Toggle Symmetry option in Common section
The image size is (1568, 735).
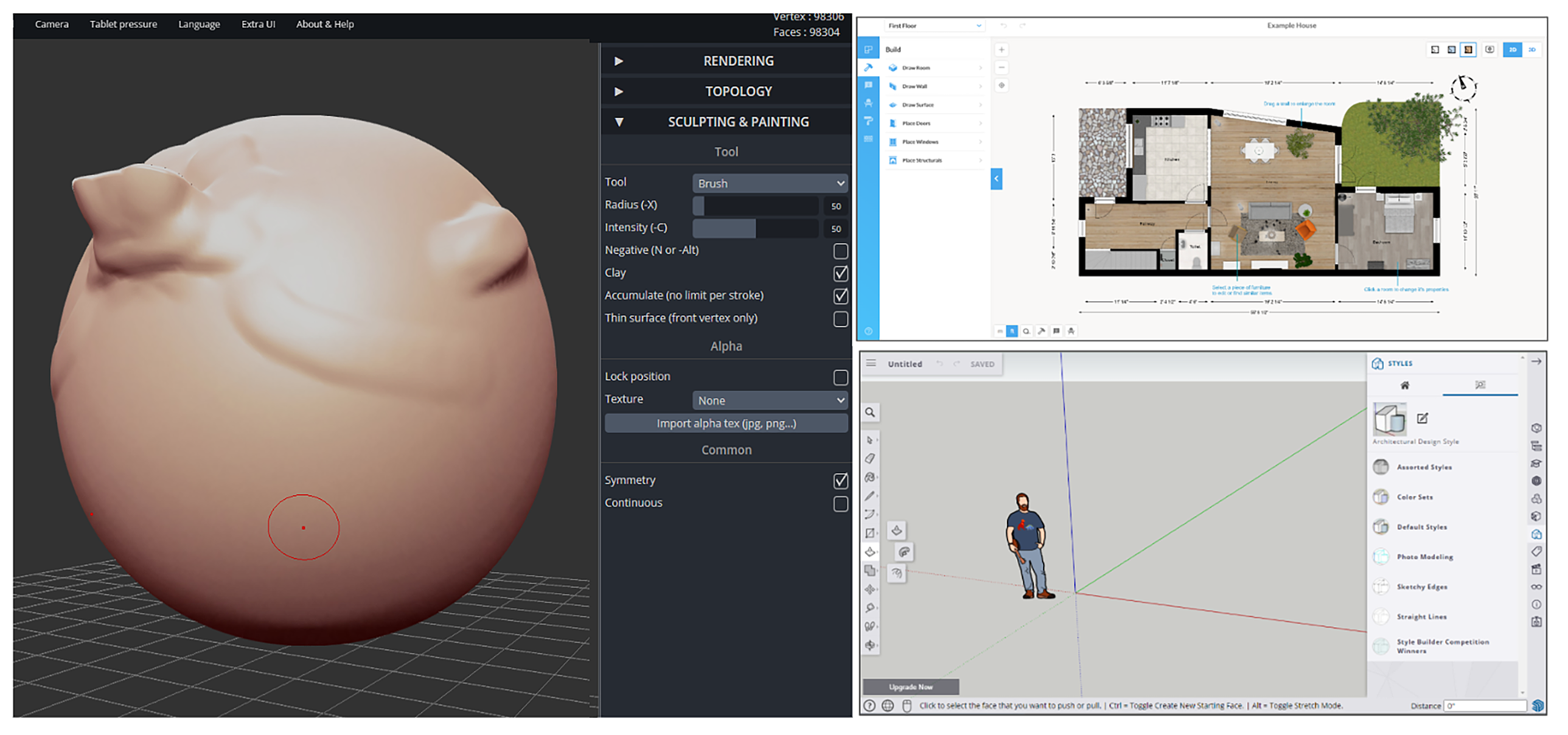839,481
